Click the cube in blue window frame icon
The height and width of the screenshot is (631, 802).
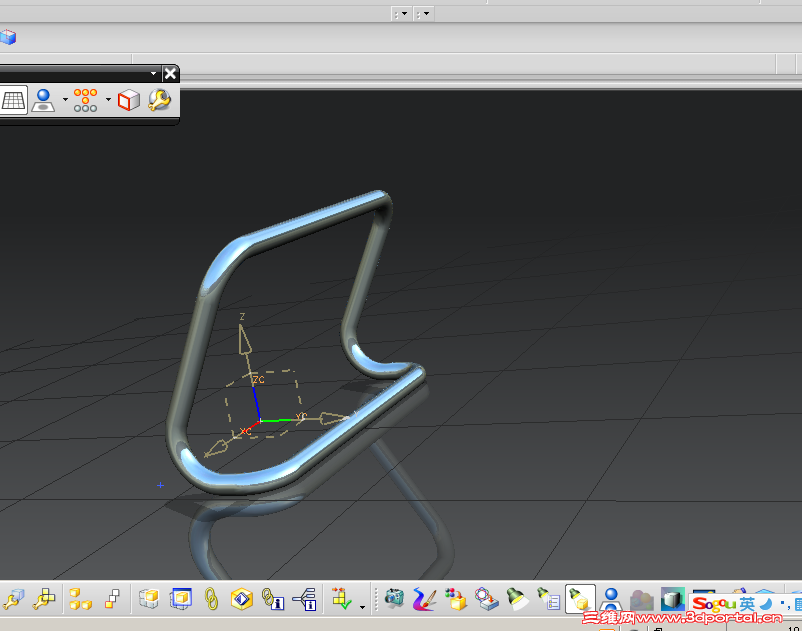click(181, 599)
